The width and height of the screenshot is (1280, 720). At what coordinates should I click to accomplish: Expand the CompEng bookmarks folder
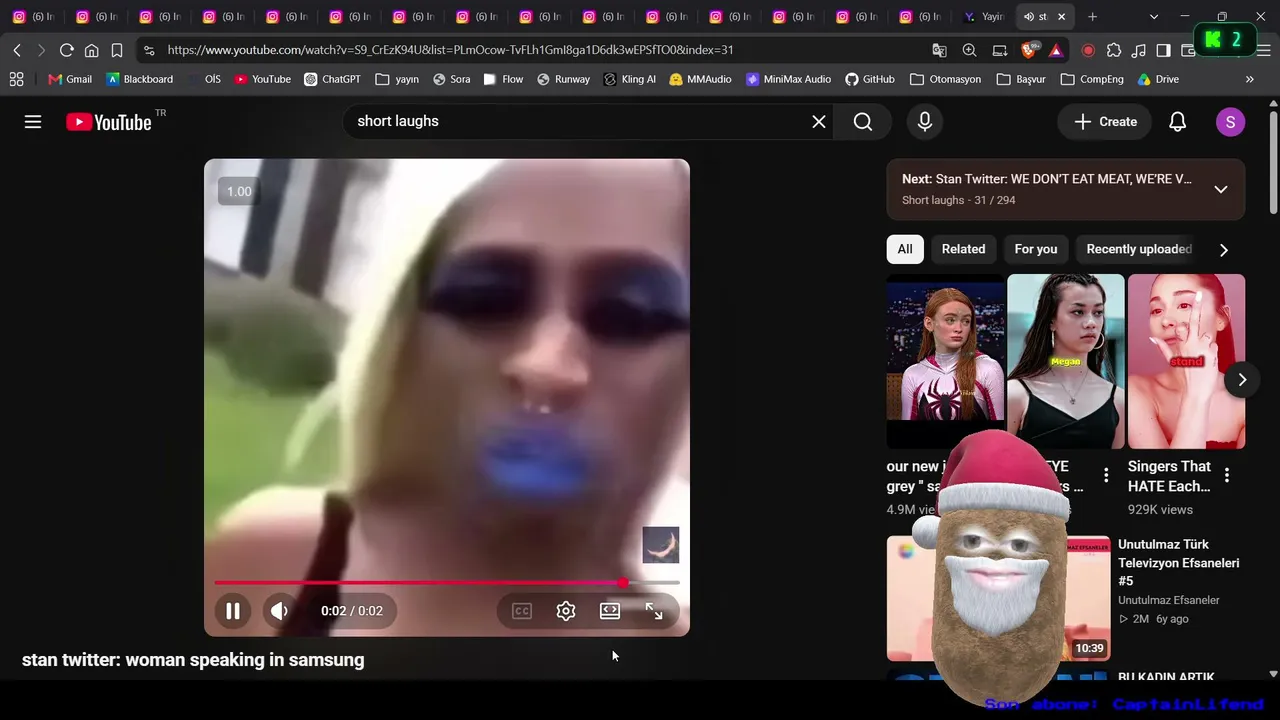[x=1092, y=79]
